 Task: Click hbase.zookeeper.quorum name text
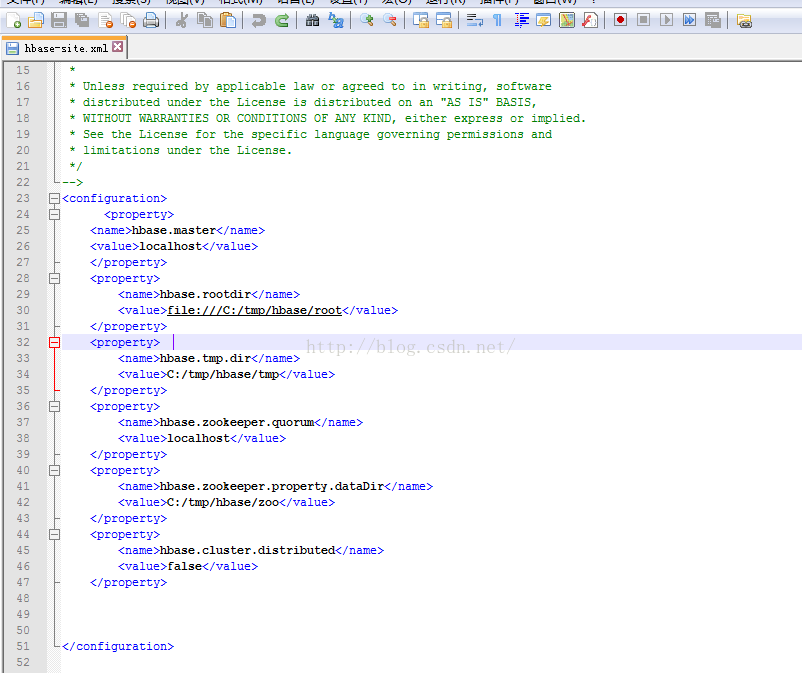237,422
